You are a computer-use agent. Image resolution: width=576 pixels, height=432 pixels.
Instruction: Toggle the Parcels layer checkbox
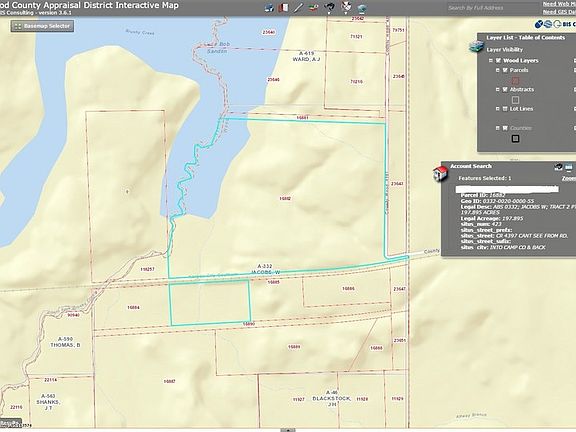[505, 70]
